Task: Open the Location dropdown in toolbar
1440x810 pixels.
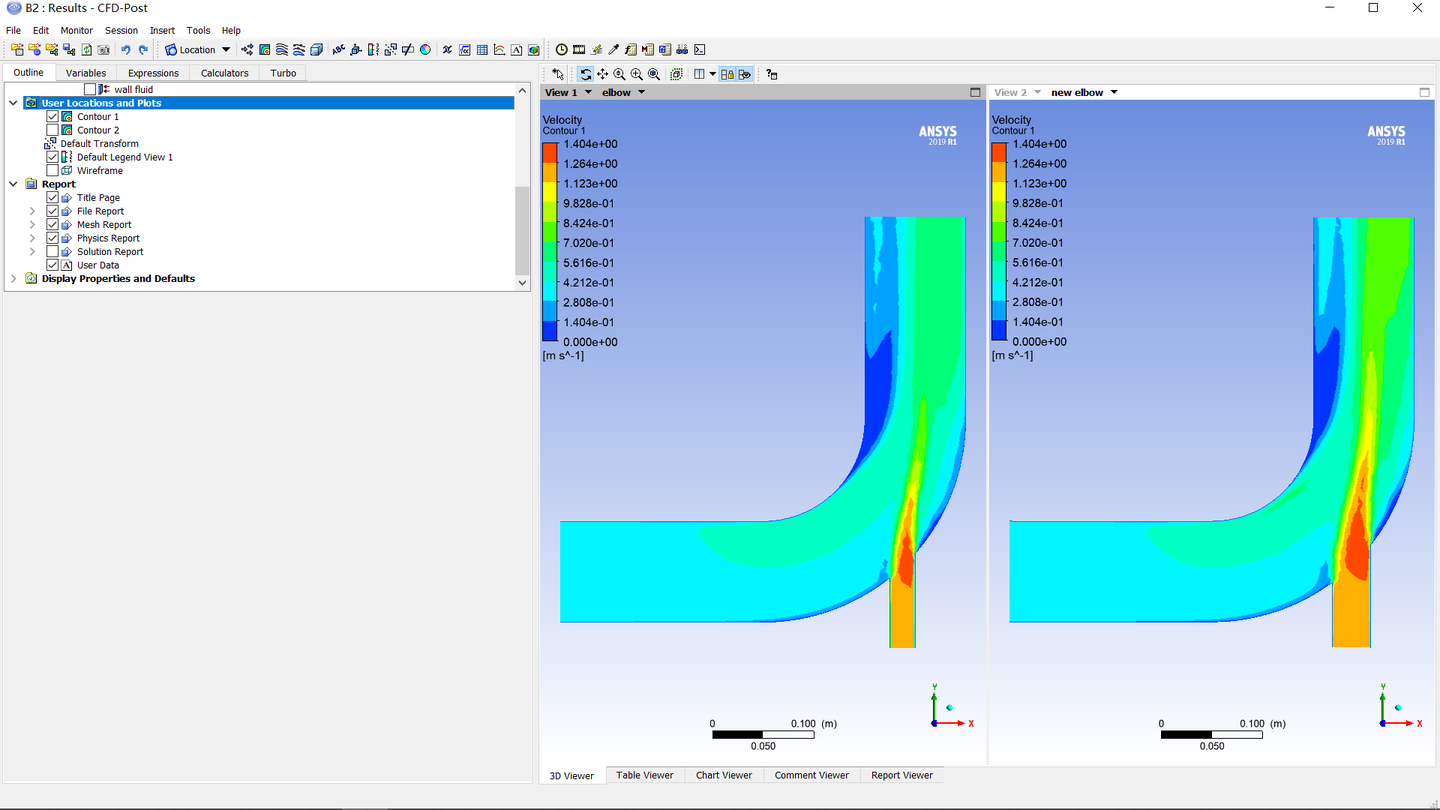Action: (198, 49)
